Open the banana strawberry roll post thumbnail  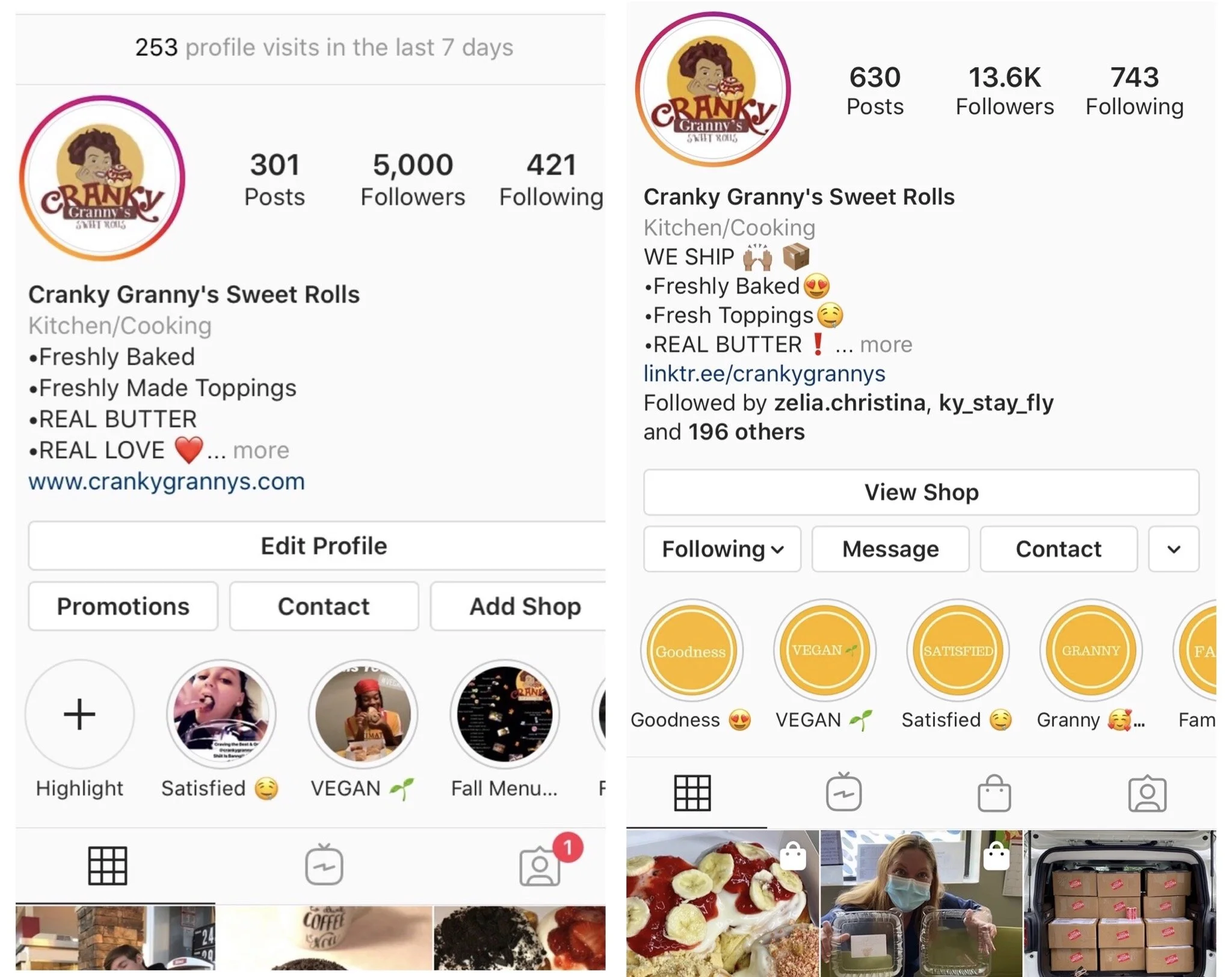click(x=722, y=904)
